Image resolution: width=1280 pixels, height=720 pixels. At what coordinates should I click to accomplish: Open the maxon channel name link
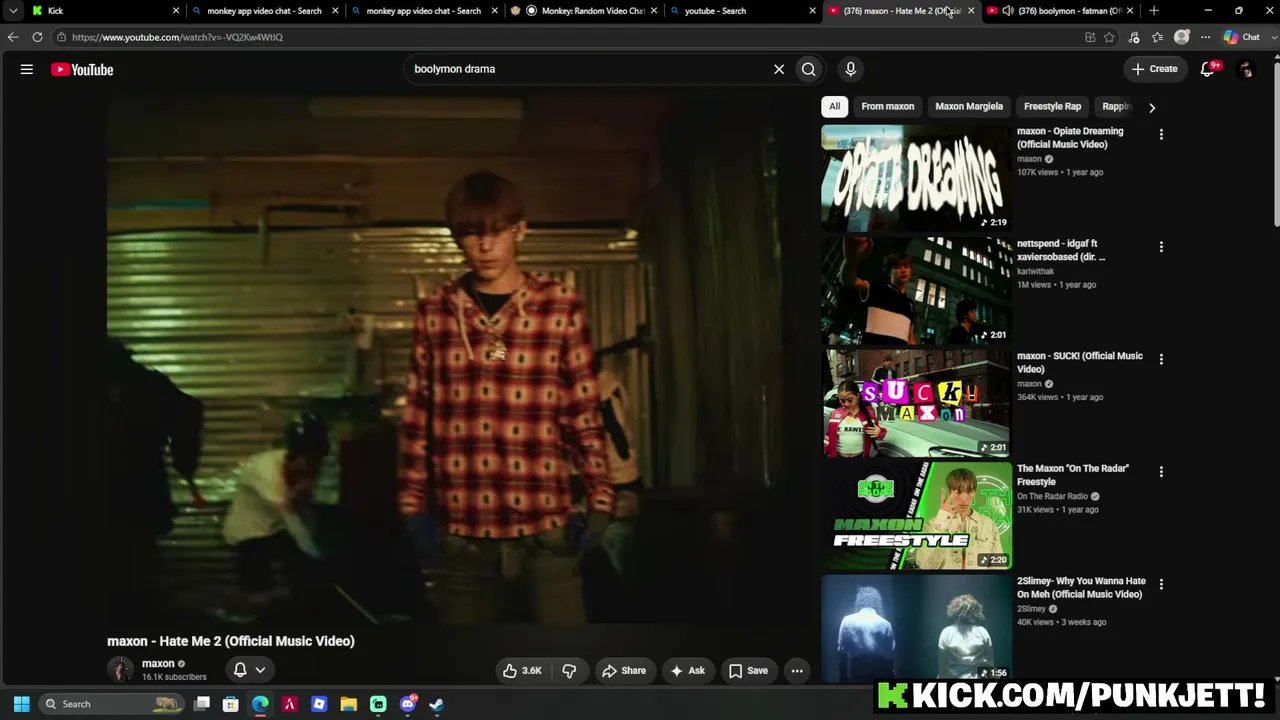(158, 664)
